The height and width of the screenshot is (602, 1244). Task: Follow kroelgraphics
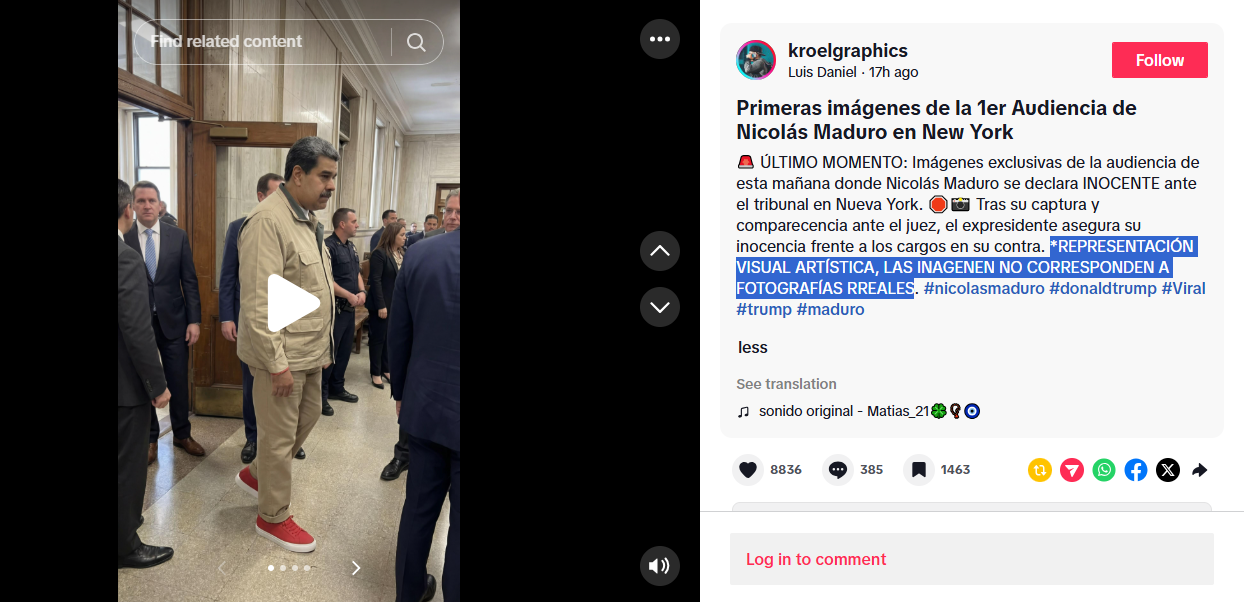pos(1160,60)
